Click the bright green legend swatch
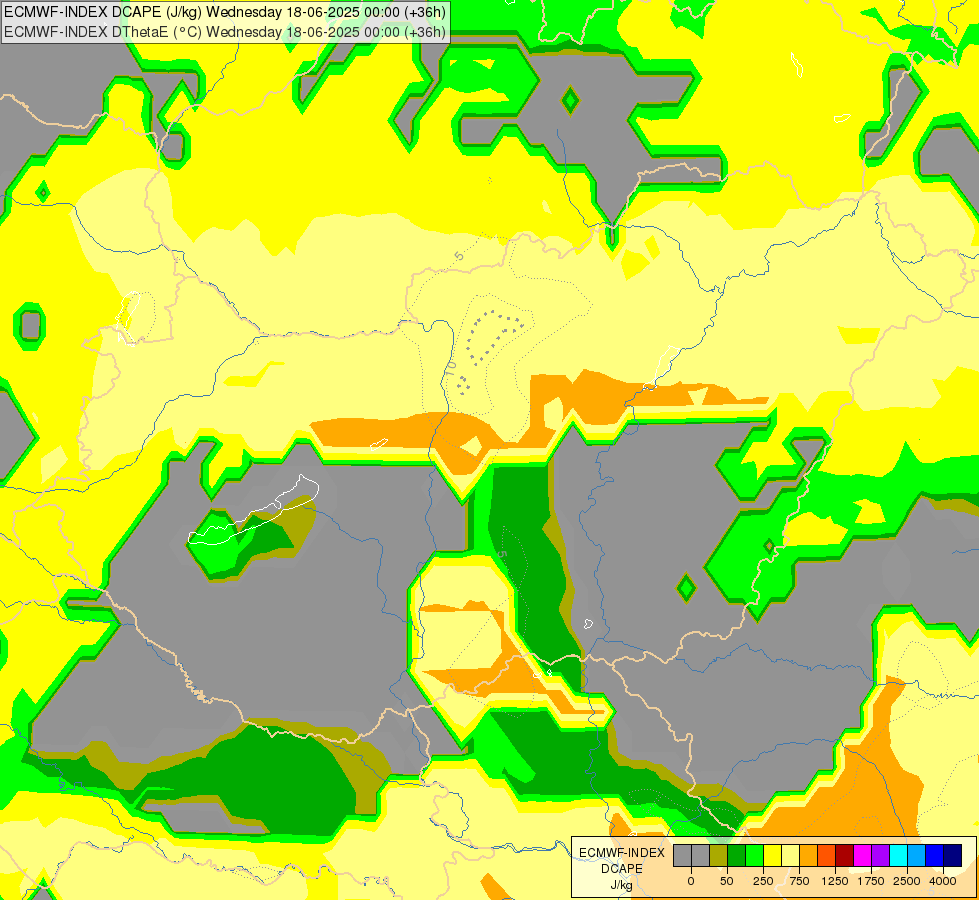Image resolution: width=979 pixels, height=900 pixels. tap(754, 856)
